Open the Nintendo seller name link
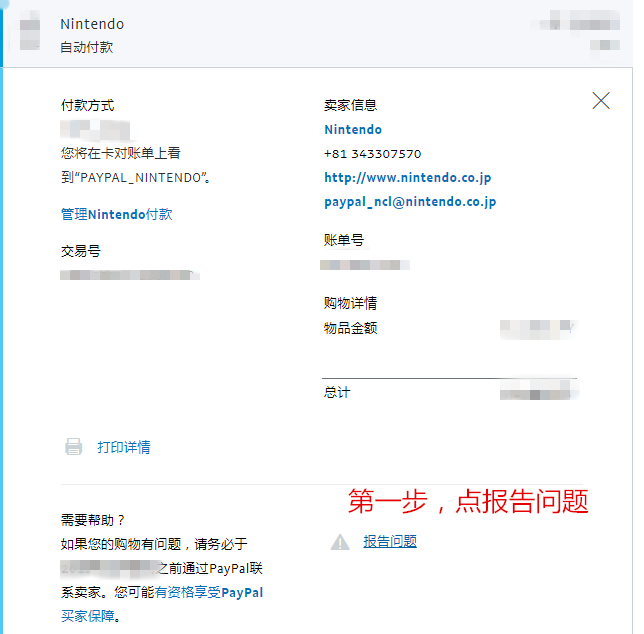 pos(353,130)
